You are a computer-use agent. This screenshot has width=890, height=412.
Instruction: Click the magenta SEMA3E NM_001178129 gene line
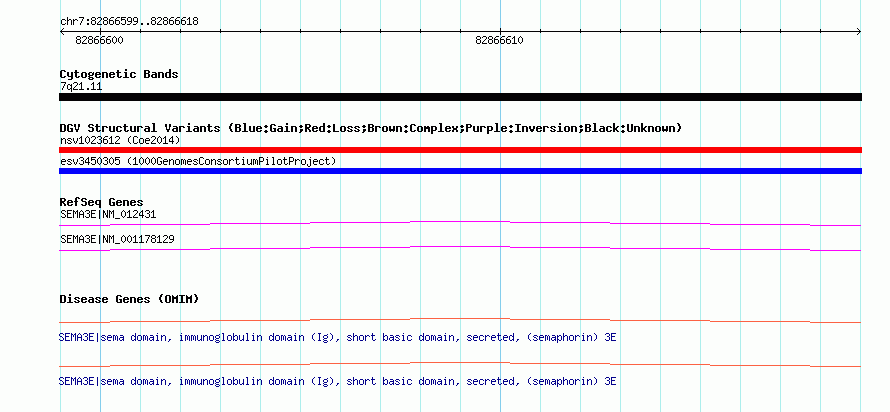[x=460, y=248]
